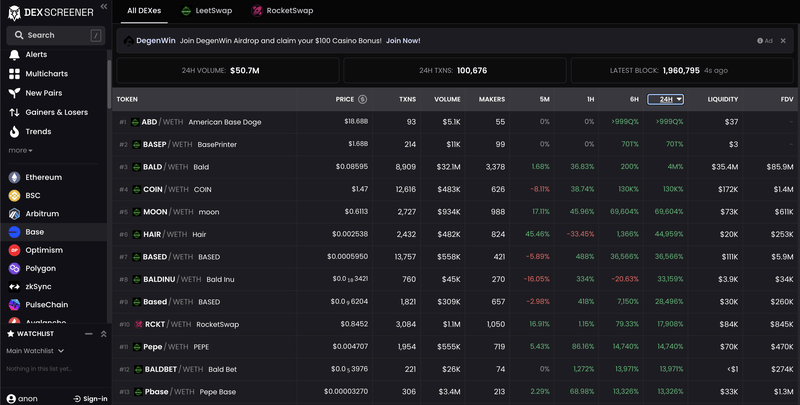This screenshot has height=405, width=800.
Task: Click the Sign-in button
Action: [x=91, y=398]
